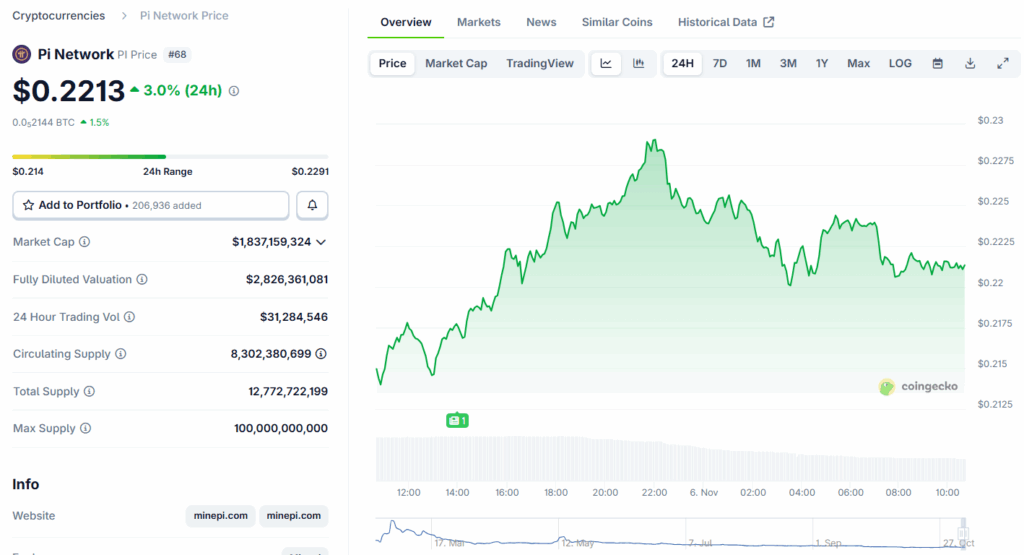Click the $0.2275 price axis label
Viewport: 1024px width, 555px height.
(x=996, y=161)
